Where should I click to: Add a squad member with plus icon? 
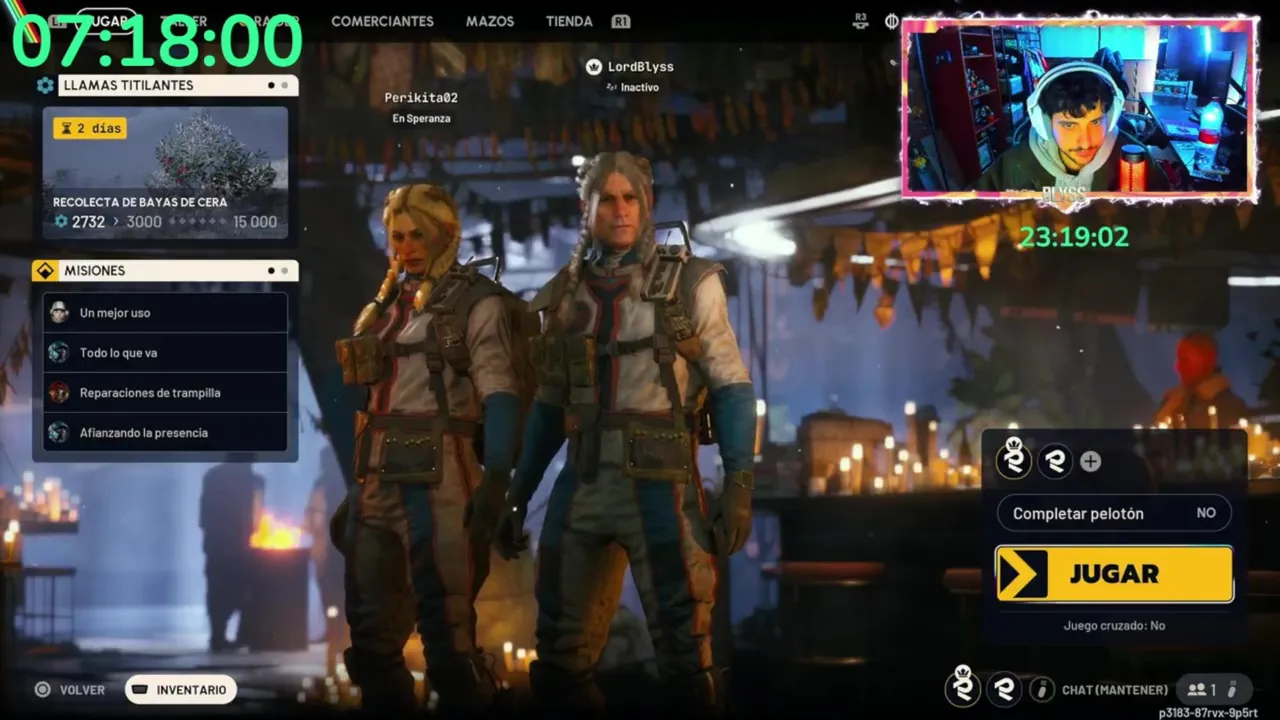1091,461
